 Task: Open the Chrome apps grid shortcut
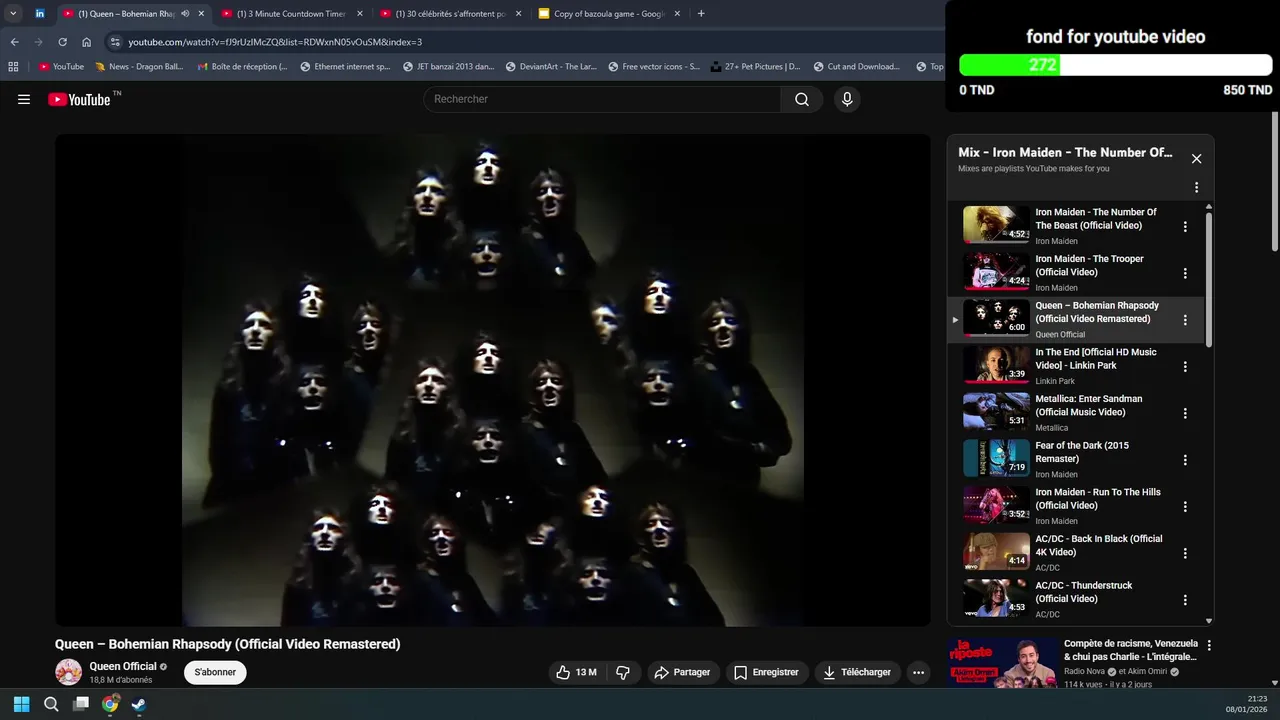(x=13, y=67)
